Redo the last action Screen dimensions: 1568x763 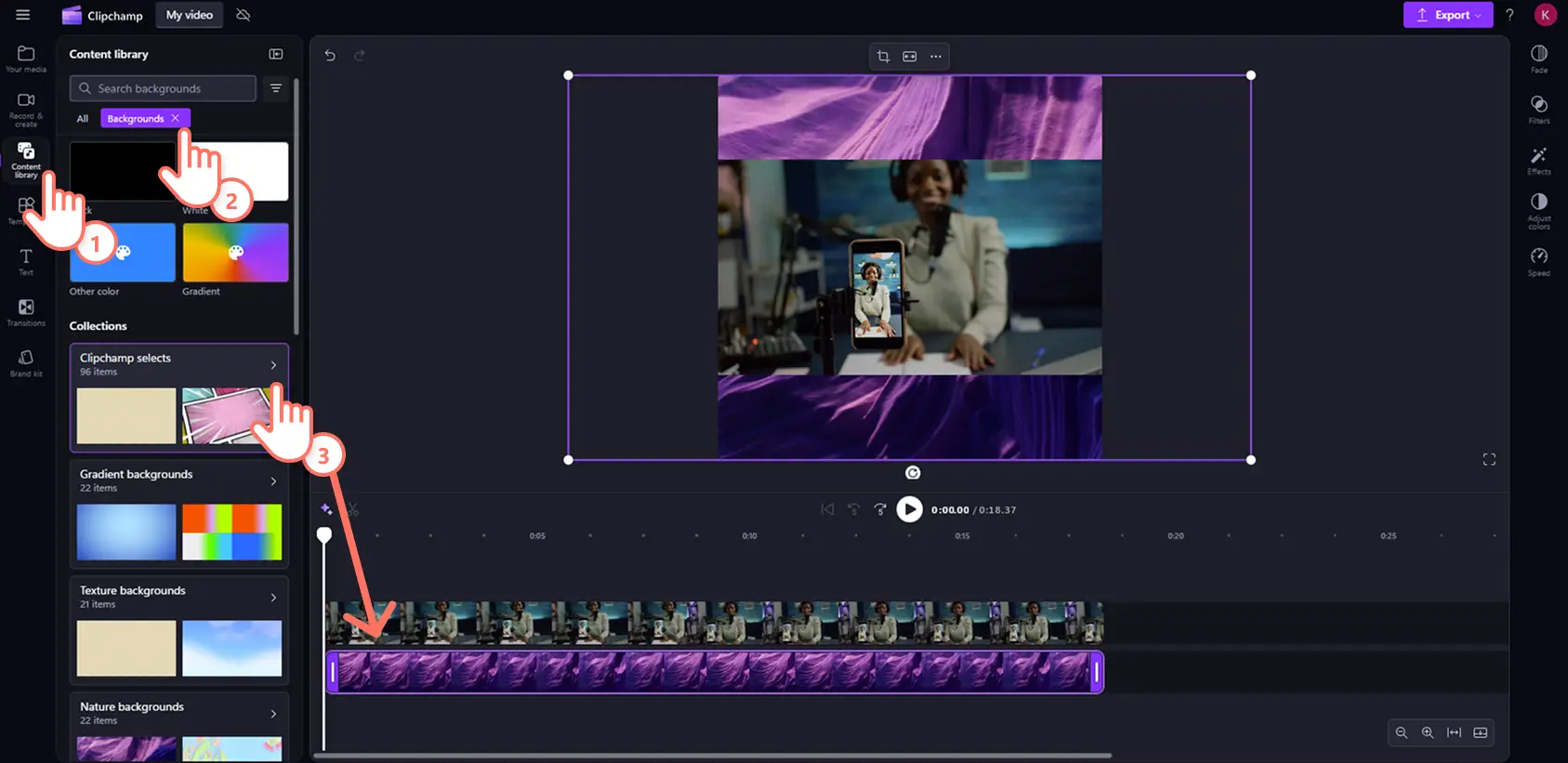pos(360,56)
